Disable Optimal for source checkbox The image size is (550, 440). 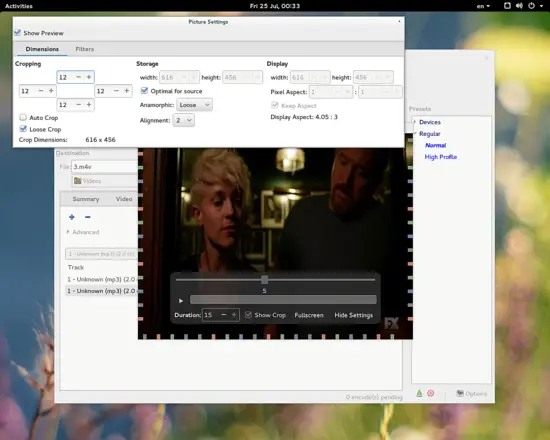pos(144,91)
